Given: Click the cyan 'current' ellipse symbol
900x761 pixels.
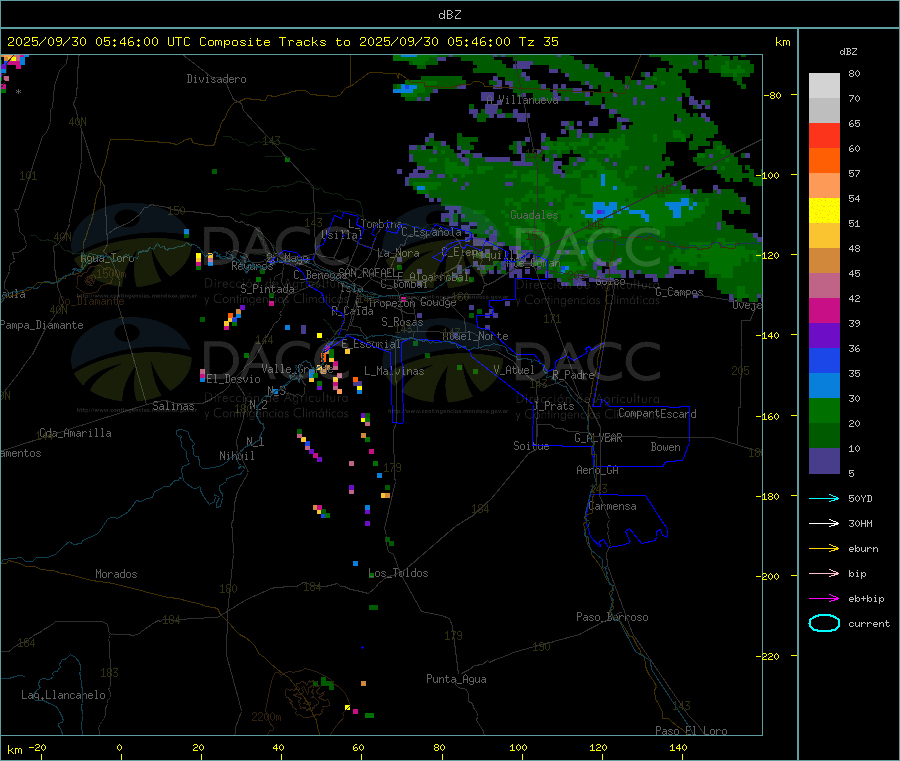Looking at the screenshot, I should click(x=824, y=623).
